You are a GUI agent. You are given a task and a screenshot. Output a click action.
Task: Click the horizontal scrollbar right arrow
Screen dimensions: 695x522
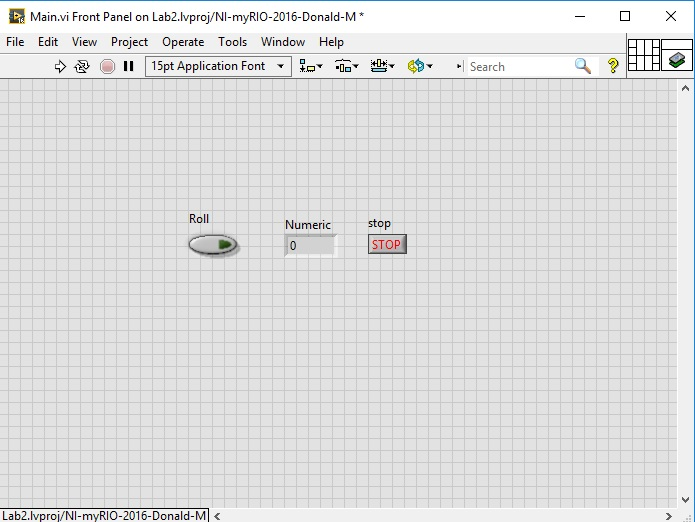[x=669, y=516]
